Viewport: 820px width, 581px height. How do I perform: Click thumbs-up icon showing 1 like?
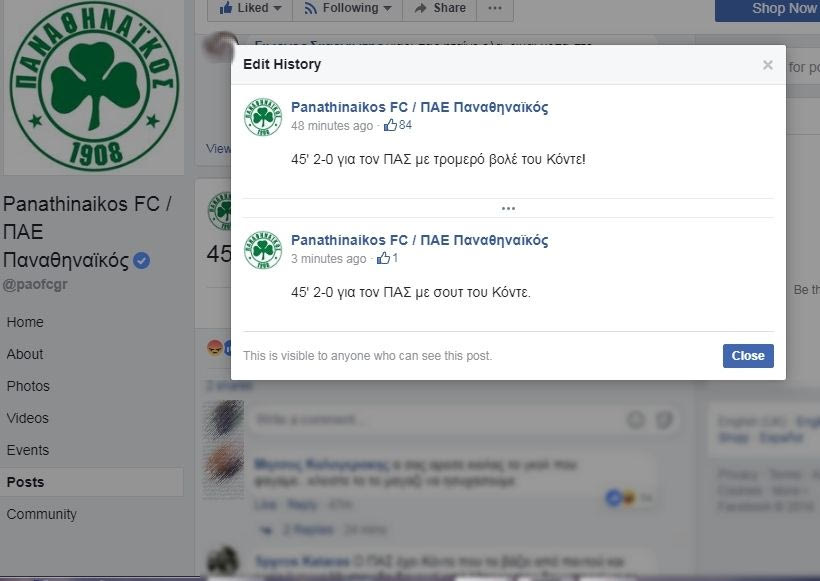pos(383,258)
